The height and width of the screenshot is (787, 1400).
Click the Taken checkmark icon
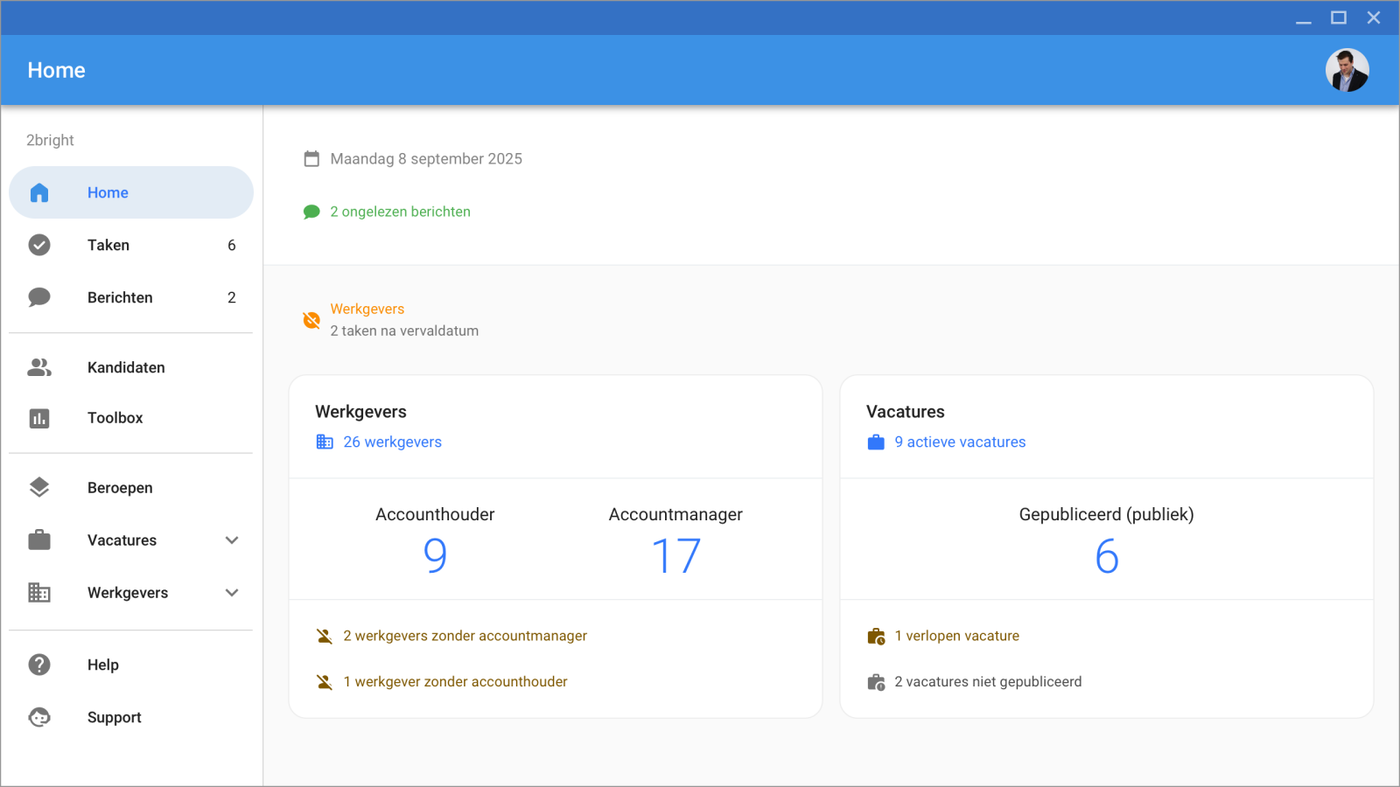tap(39, 245)
